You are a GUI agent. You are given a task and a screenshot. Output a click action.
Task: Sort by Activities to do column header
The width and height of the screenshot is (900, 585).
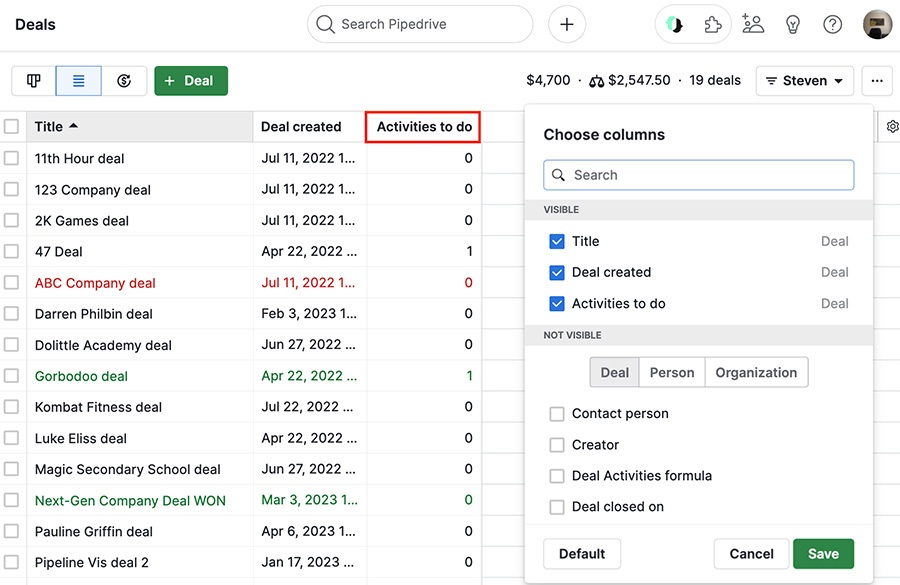423,127
